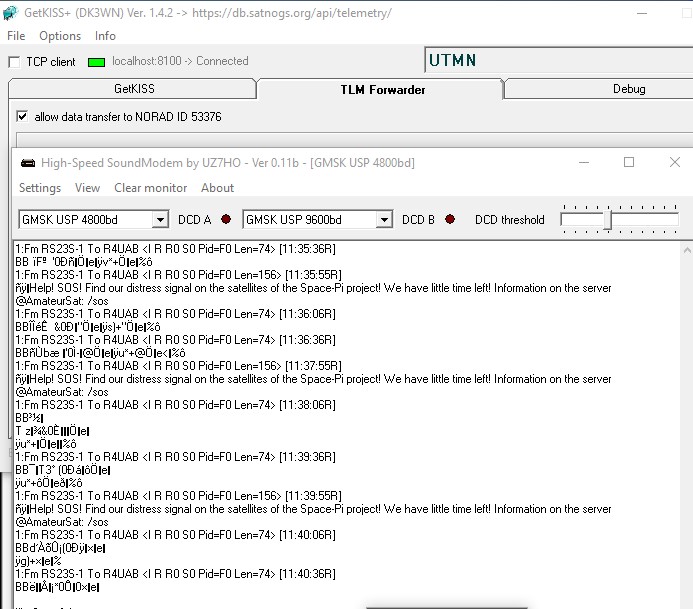This screenshot has height=609, width=693.
Task: Open the View menu in SoundModem
Action: [88, 188]
